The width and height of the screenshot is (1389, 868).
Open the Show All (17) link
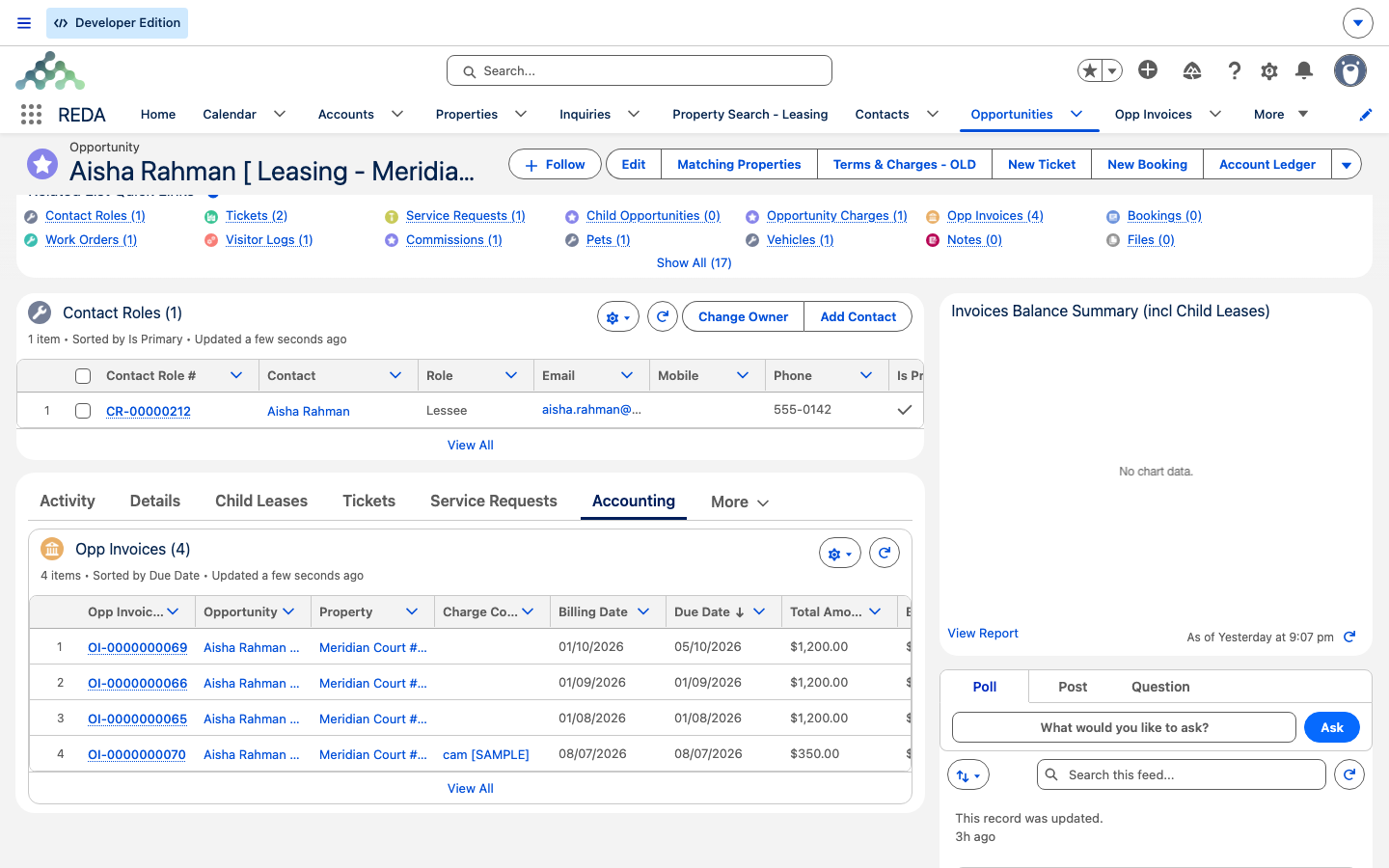click(694, 262)
